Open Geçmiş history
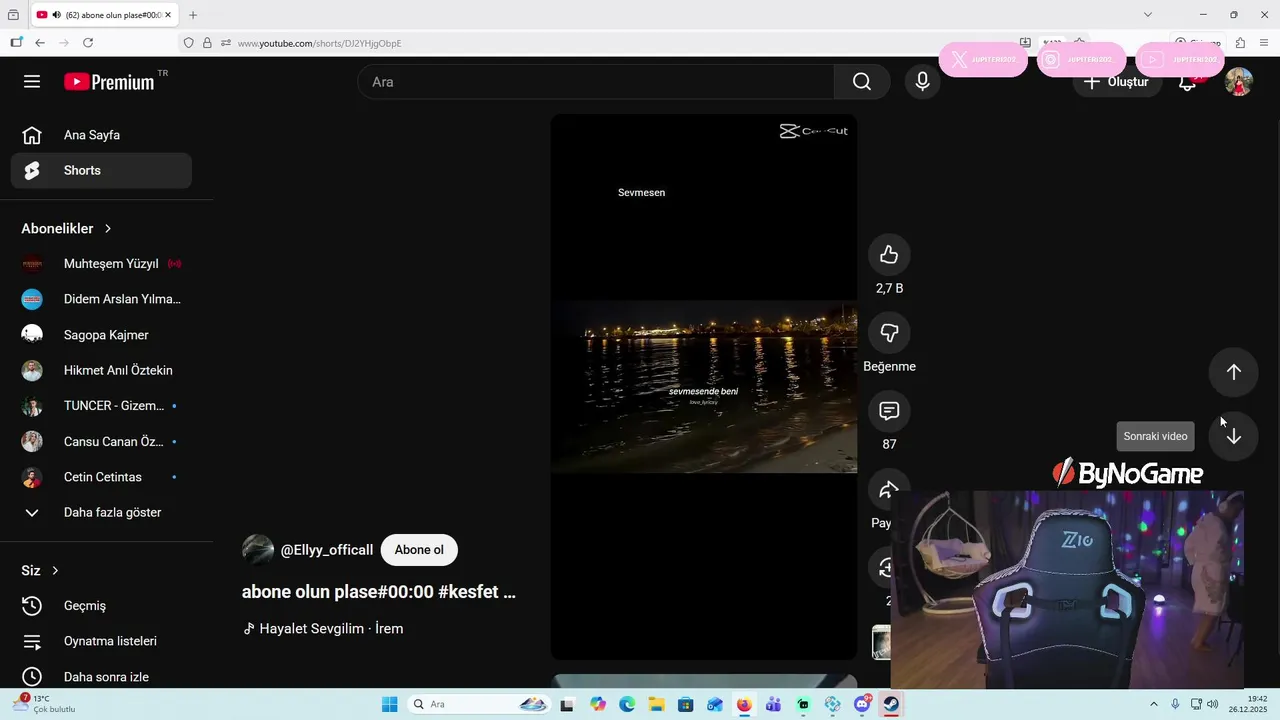Image resolution: width=1280 pixels, height=720 pixels. 101,606
